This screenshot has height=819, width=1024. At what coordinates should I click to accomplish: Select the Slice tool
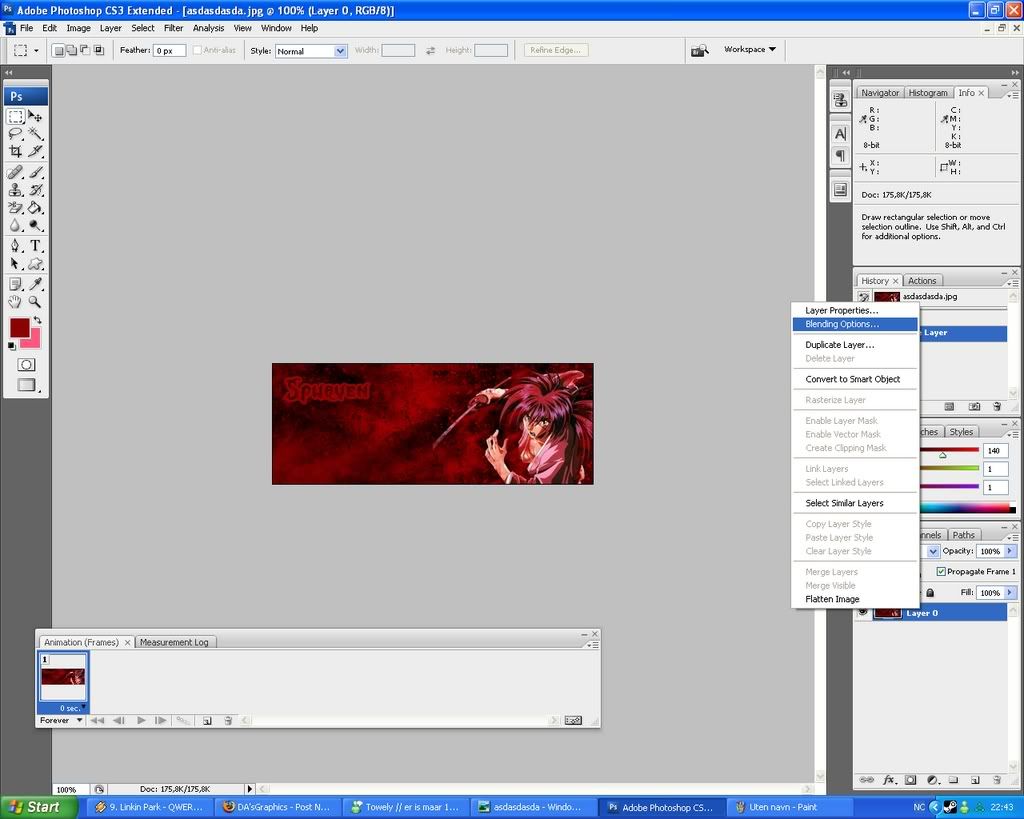(x=35, y=152)
